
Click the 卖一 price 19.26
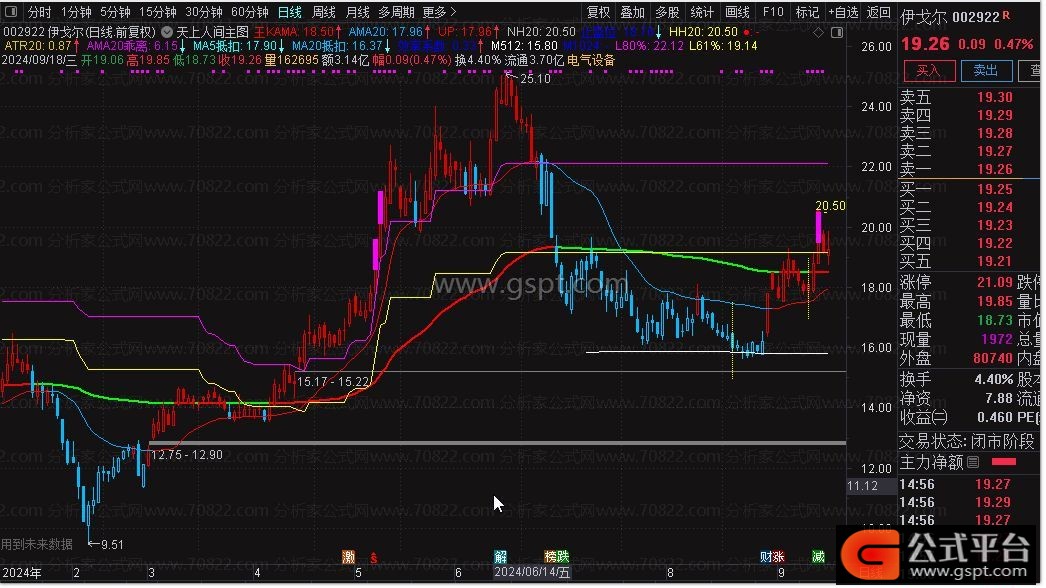pos(995,170)
